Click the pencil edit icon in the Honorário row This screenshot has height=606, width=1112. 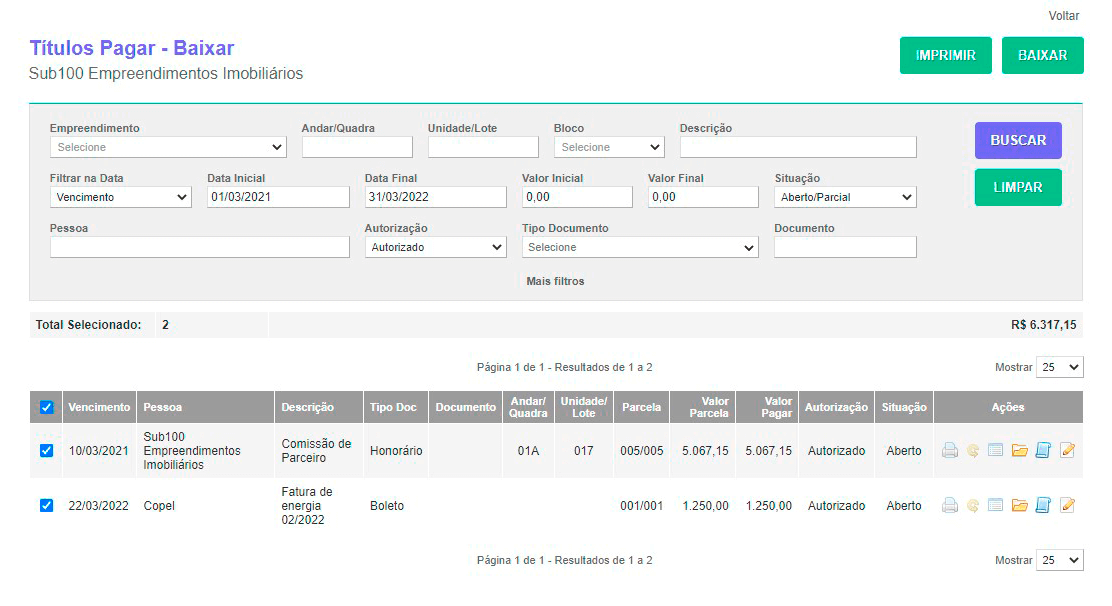[1067, 451]
